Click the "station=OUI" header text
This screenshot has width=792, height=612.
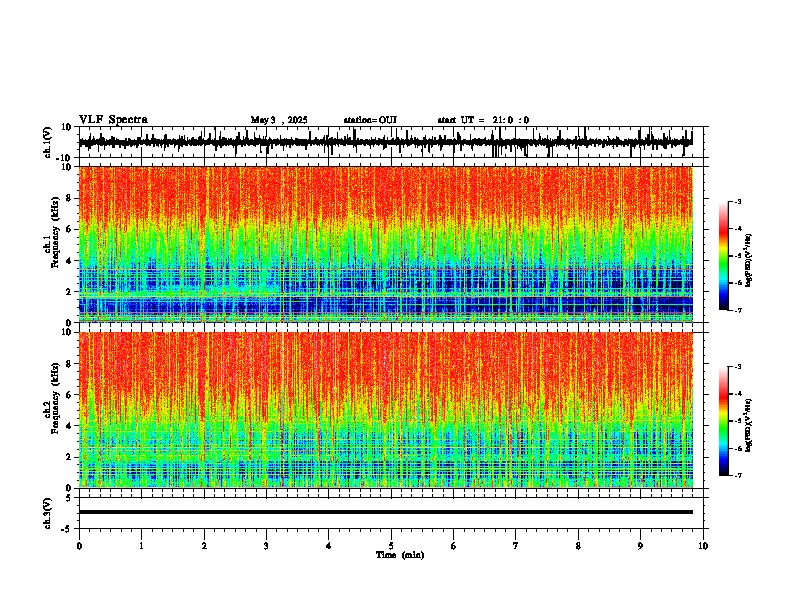370,120
